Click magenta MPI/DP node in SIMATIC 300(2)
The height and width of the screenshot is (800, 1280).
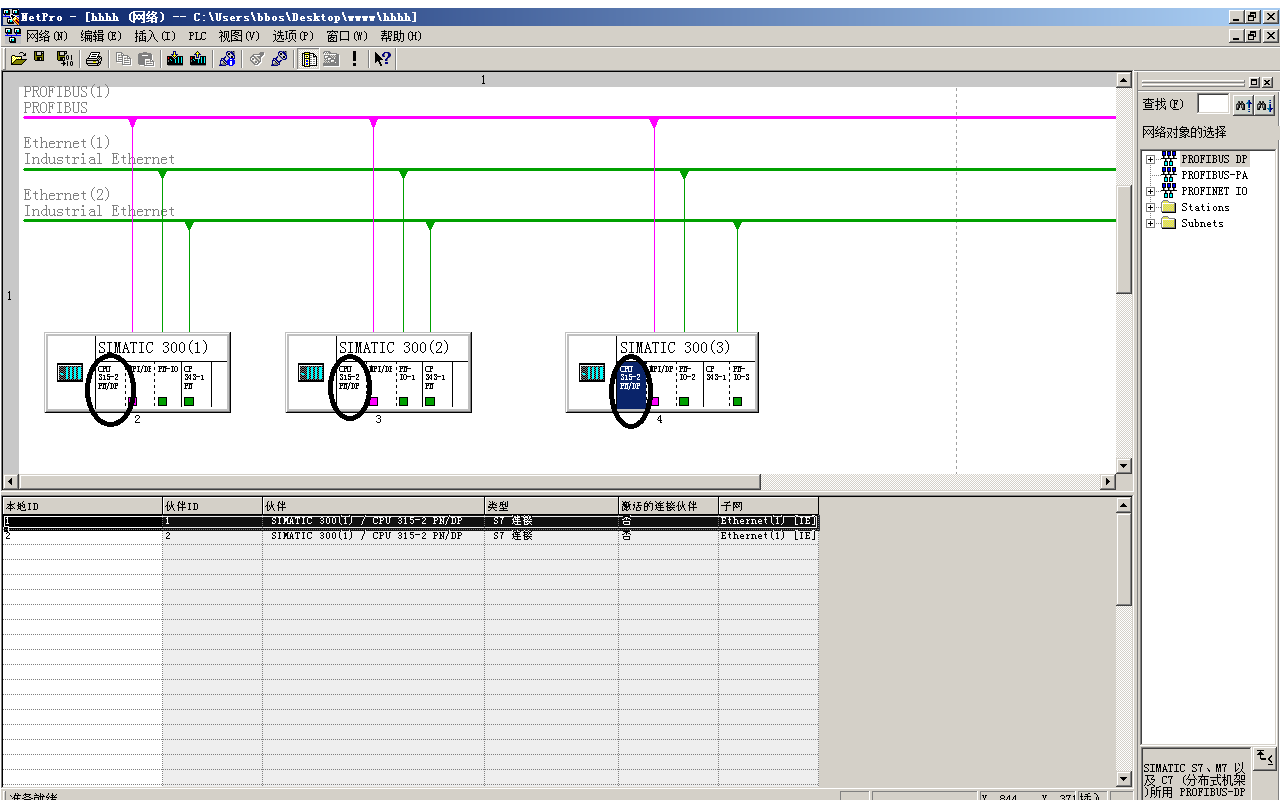click(373, 401)
